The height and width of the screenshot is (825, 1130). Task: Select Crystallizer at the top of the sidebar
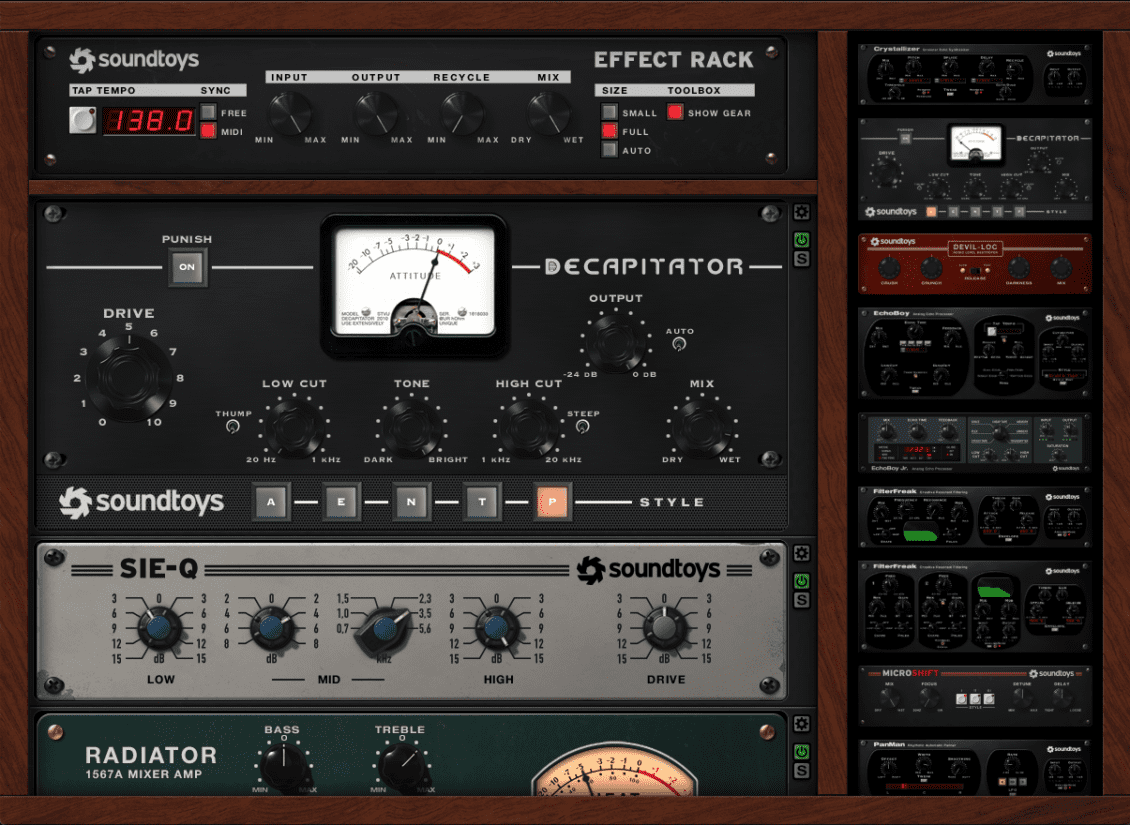(x=975, y=75)
